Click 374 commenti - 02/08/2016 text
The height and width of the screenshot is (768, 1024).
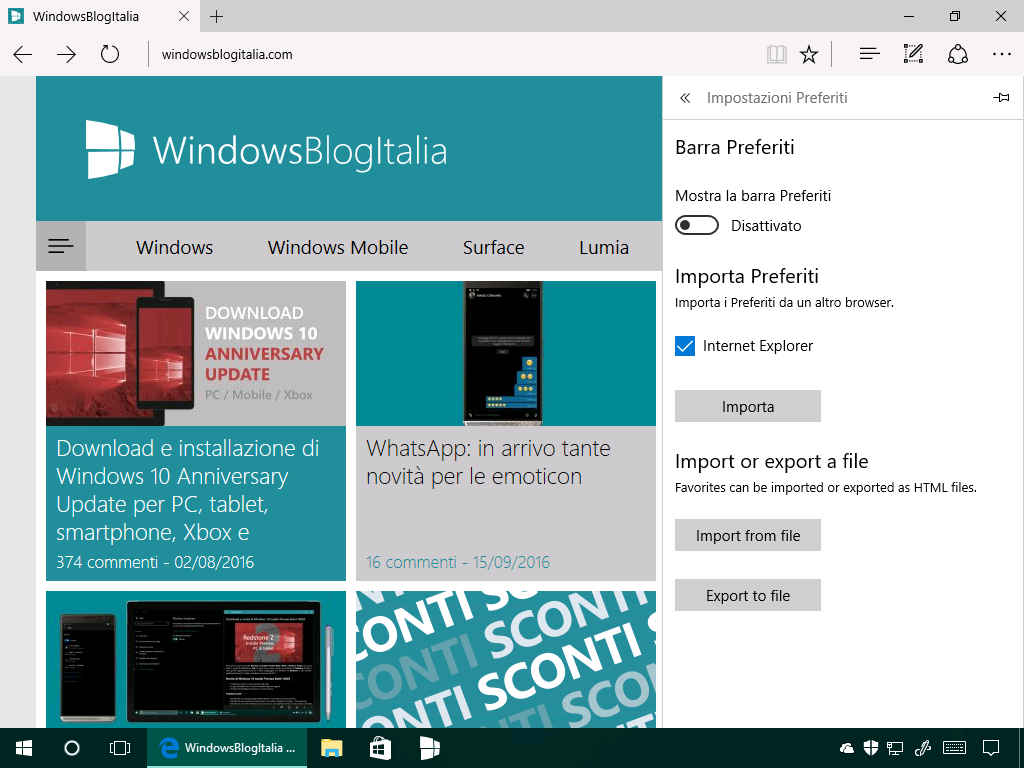point(155,562)
